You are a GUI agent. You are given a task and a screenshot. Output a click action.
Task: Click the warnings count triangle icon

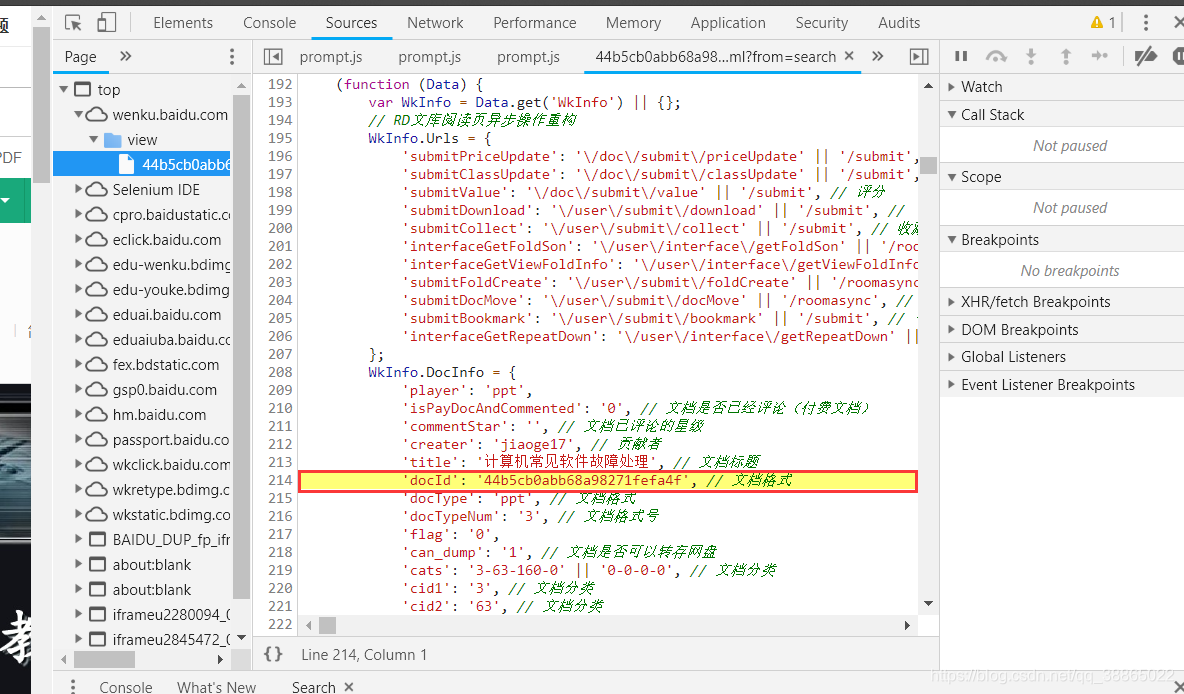(x=1097, y=23)
